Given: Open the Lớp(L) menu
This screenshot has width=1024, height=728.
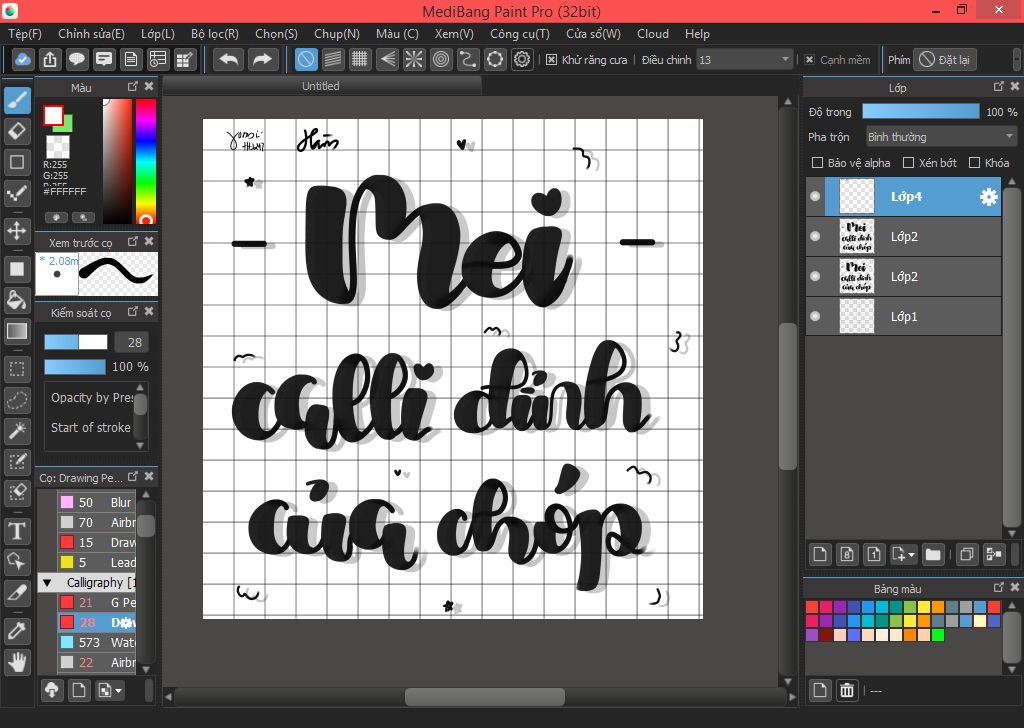Looking at the screenshot, I should (158, 34).
